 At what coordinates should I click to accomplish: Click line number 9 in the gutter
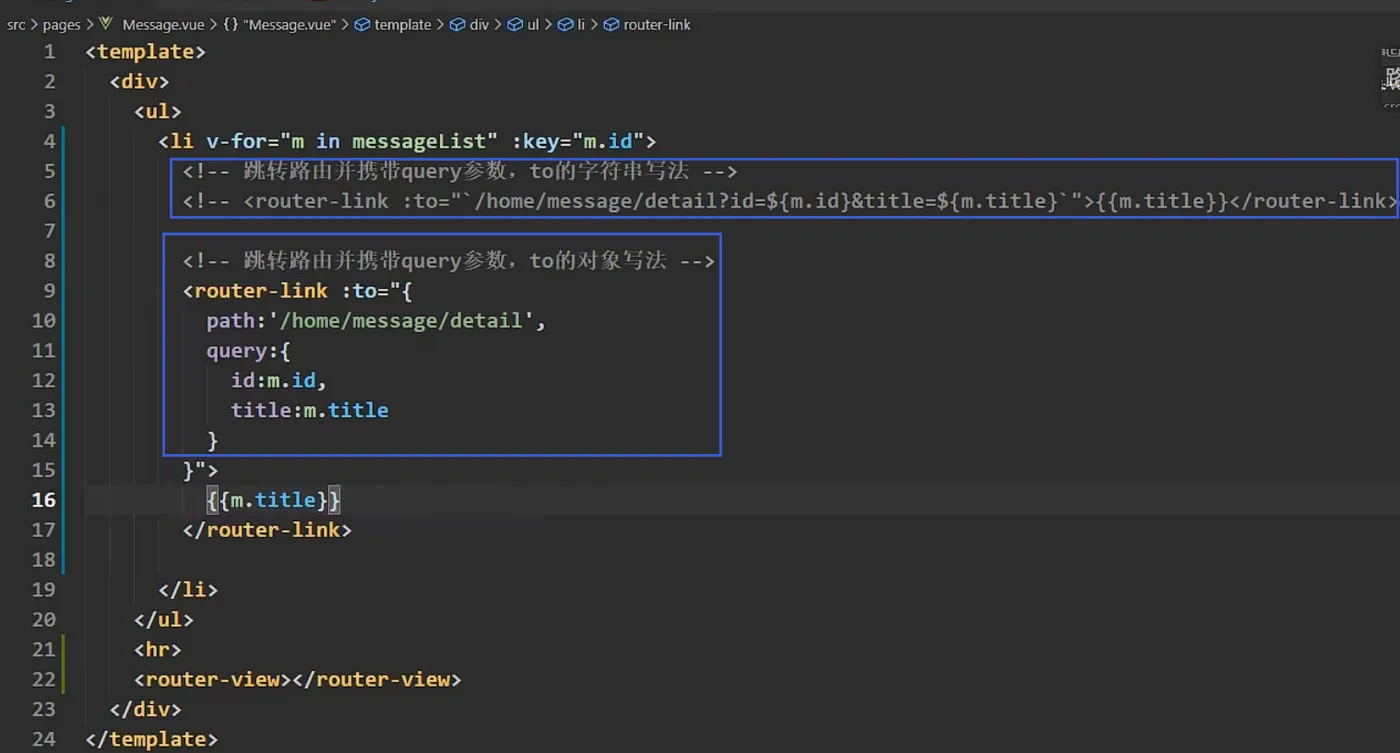click(x=49, y=291)
